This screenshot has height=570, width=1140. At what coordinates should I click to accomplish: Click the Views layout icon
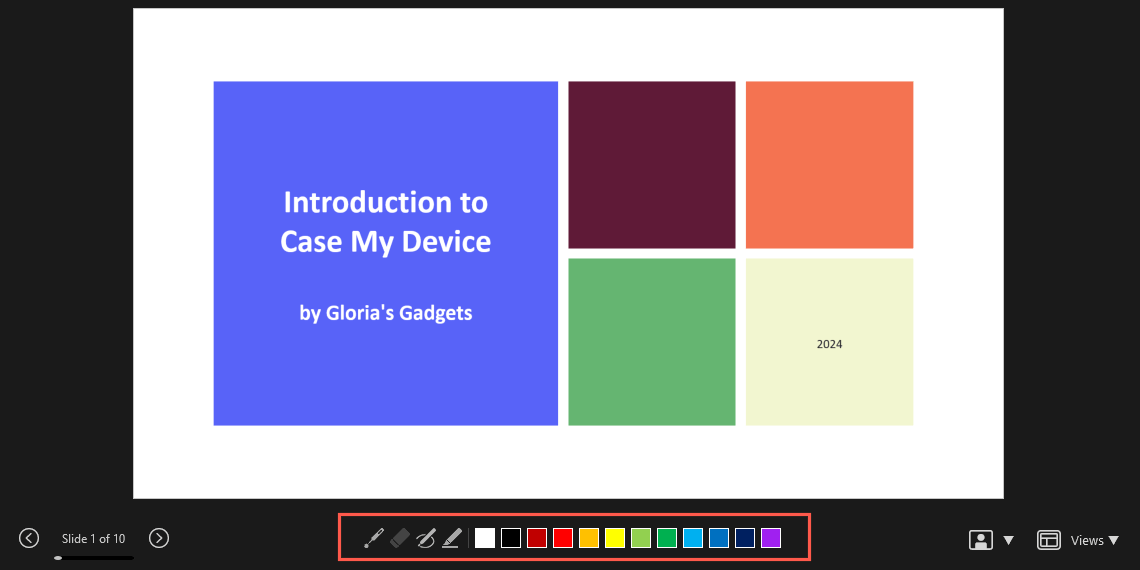pos(1048,539)
